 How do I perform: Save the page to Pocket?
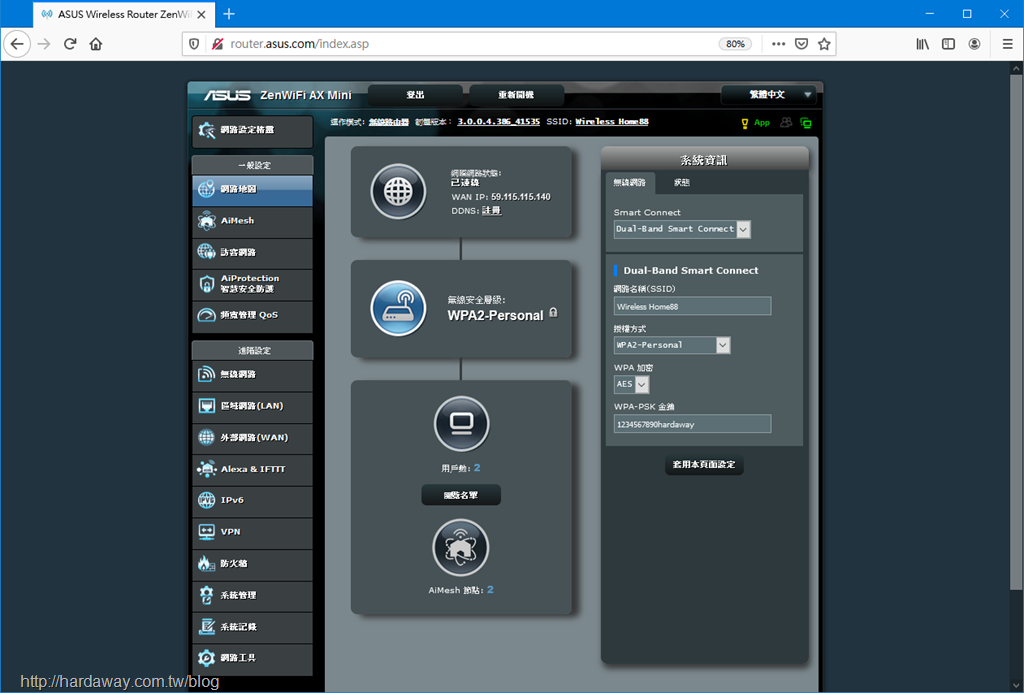pos(801,44)
